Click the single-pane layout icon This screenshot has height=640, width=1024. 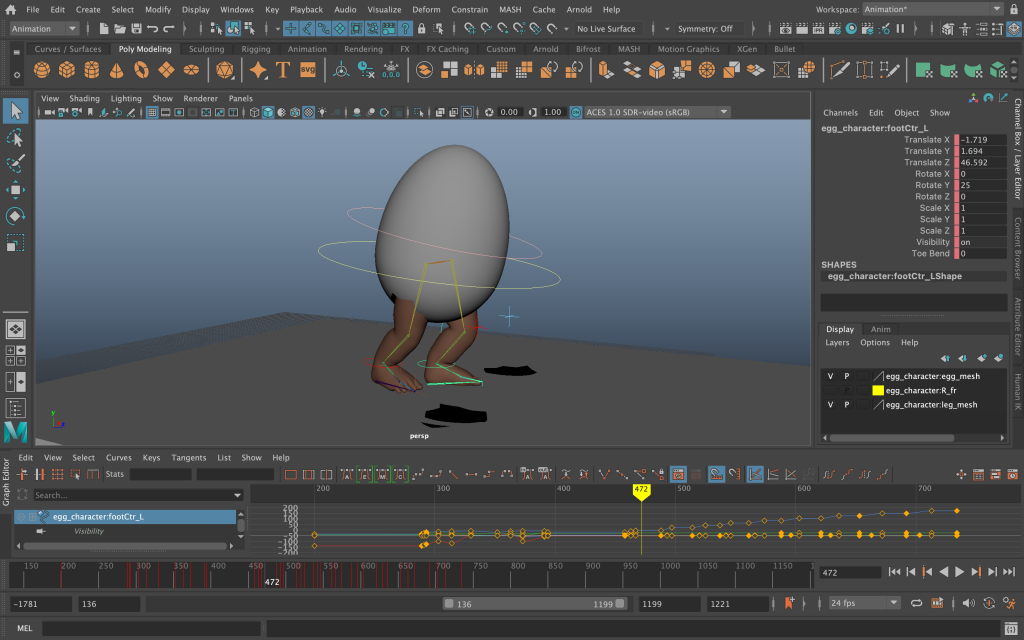15,329
